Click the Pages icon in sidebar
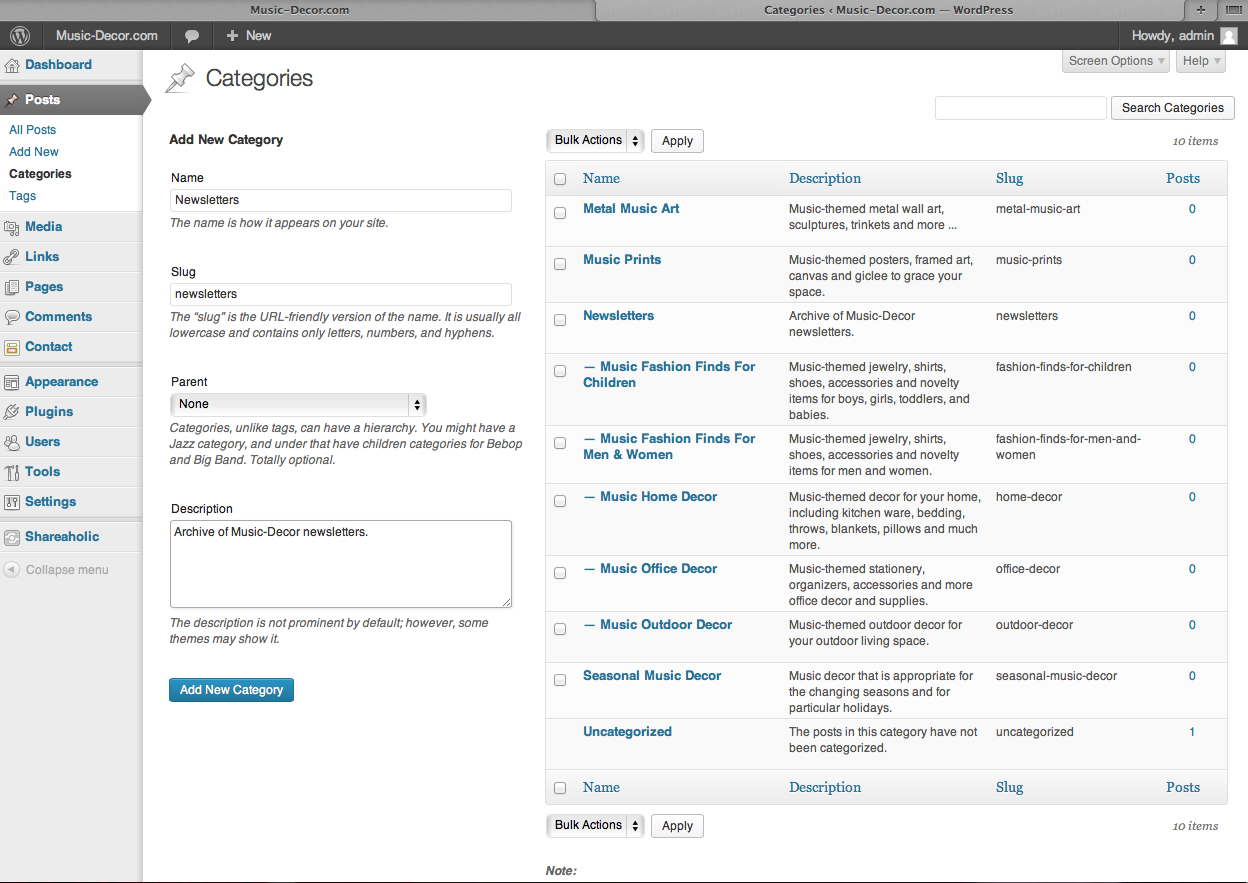 click(12, 287)
